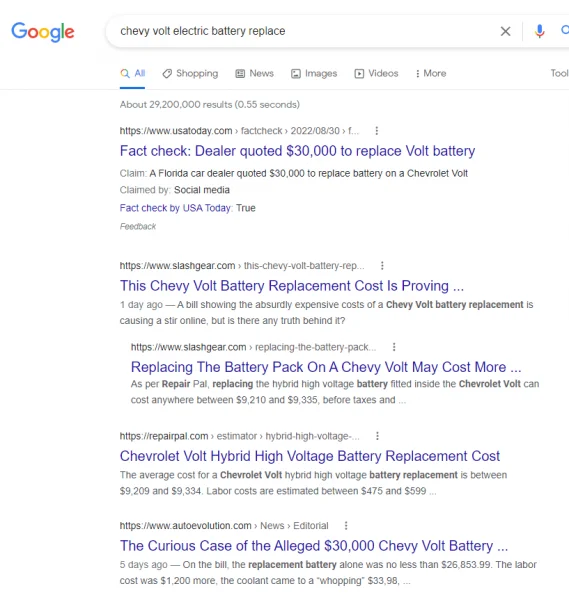This screenshot has width=569, height=600.
Task: Switch to the Shopping tab
Action: click(190, 73)
